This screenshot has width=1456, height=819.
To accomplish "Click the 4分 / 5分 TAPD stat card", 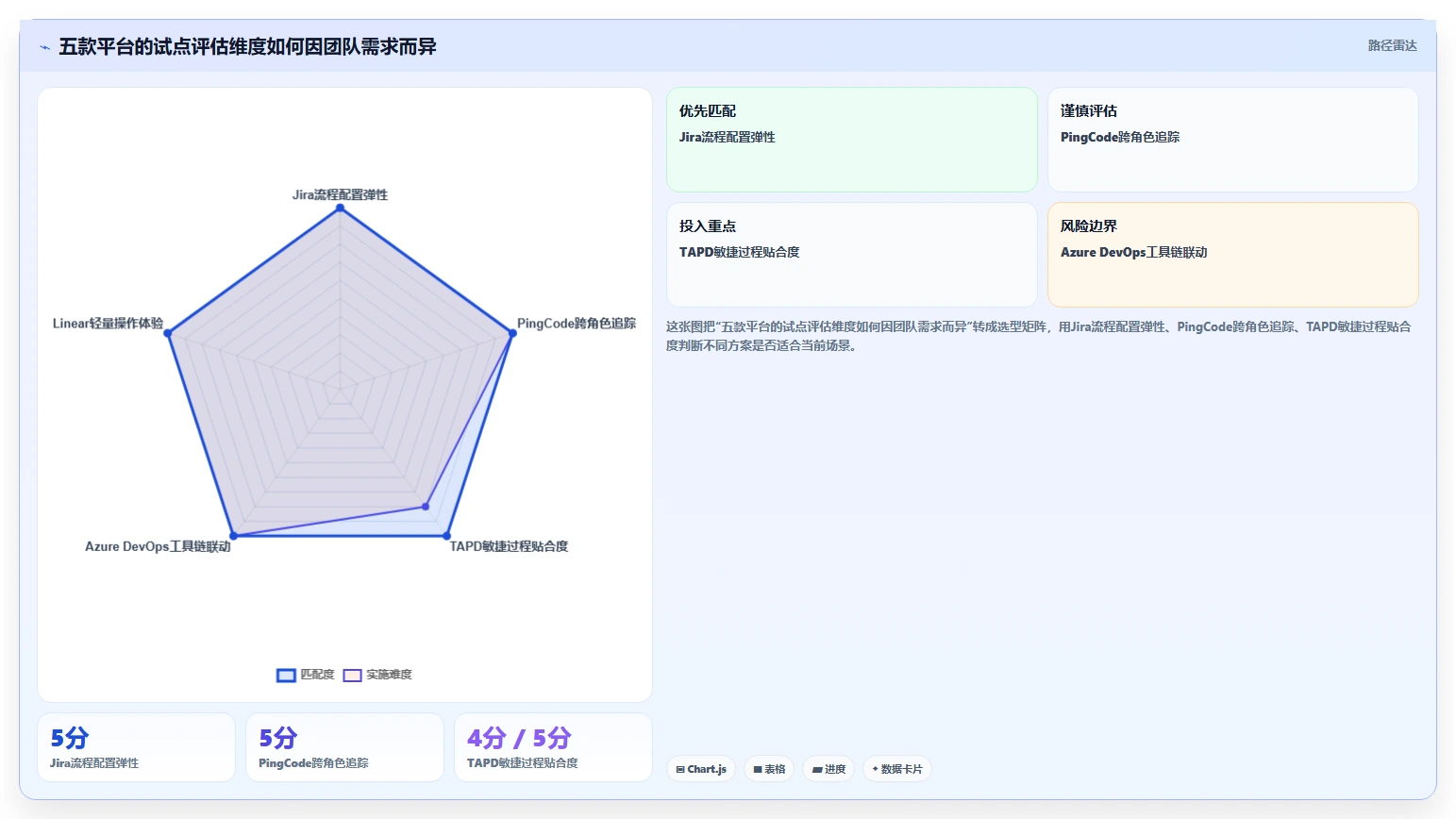I will [553, 747].
